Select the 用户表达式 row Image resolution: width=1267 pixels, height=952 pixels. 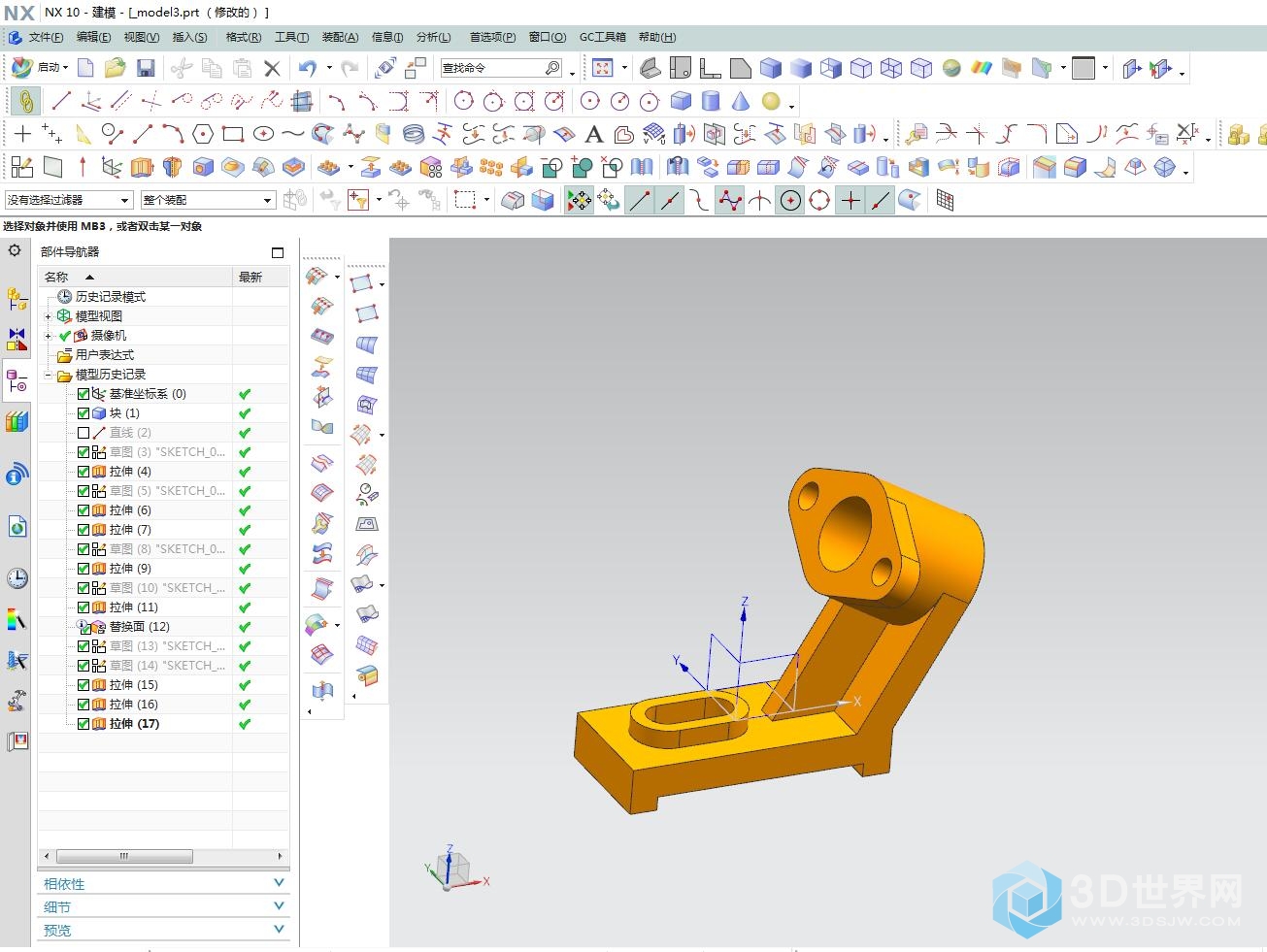click(163, 355)
